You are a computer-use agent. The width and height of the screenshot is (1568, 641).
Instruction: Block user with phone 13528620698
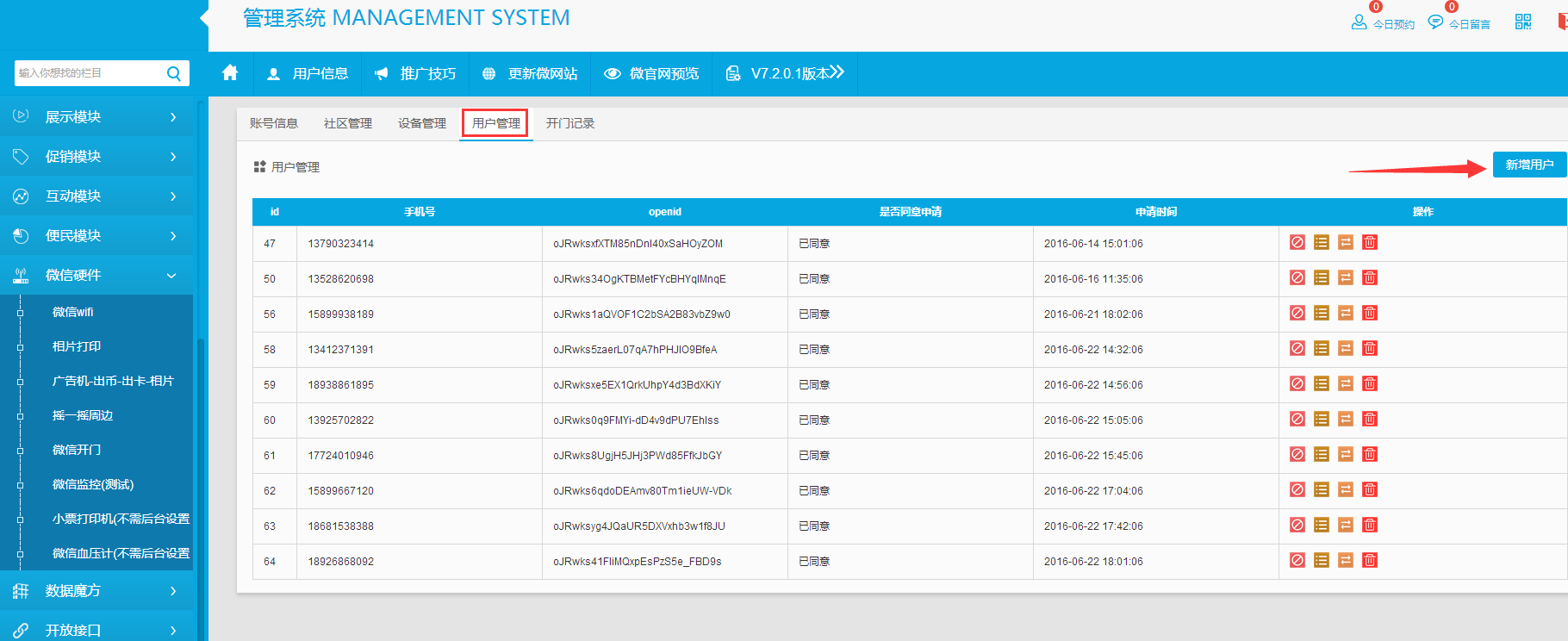[1297, 277]
